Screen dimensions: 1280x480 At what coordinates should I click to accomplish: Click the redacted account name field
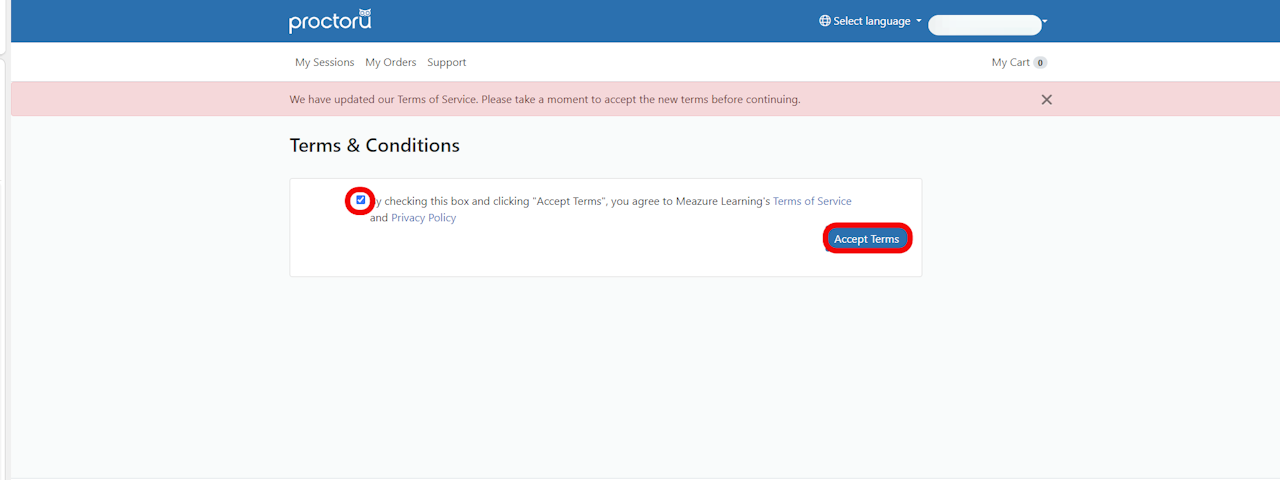(984, 25)
